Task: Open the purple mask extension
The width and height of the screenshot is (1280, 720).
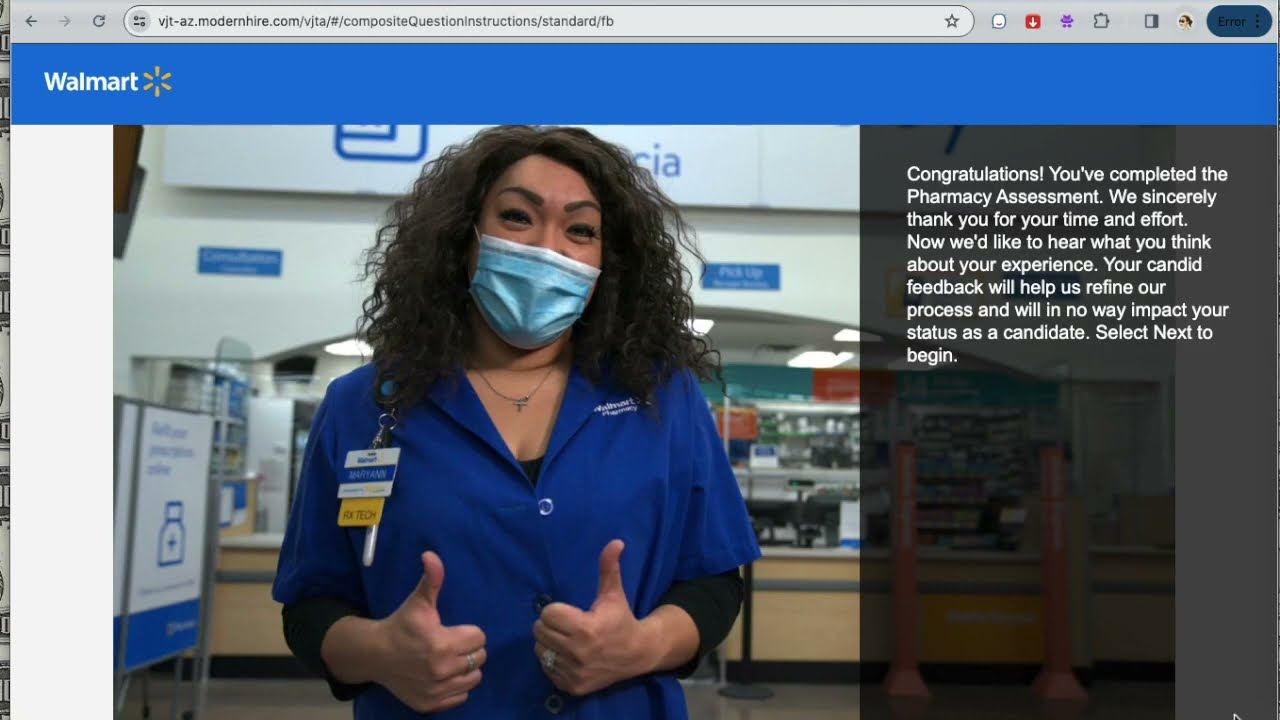Action: point(1067,21)
